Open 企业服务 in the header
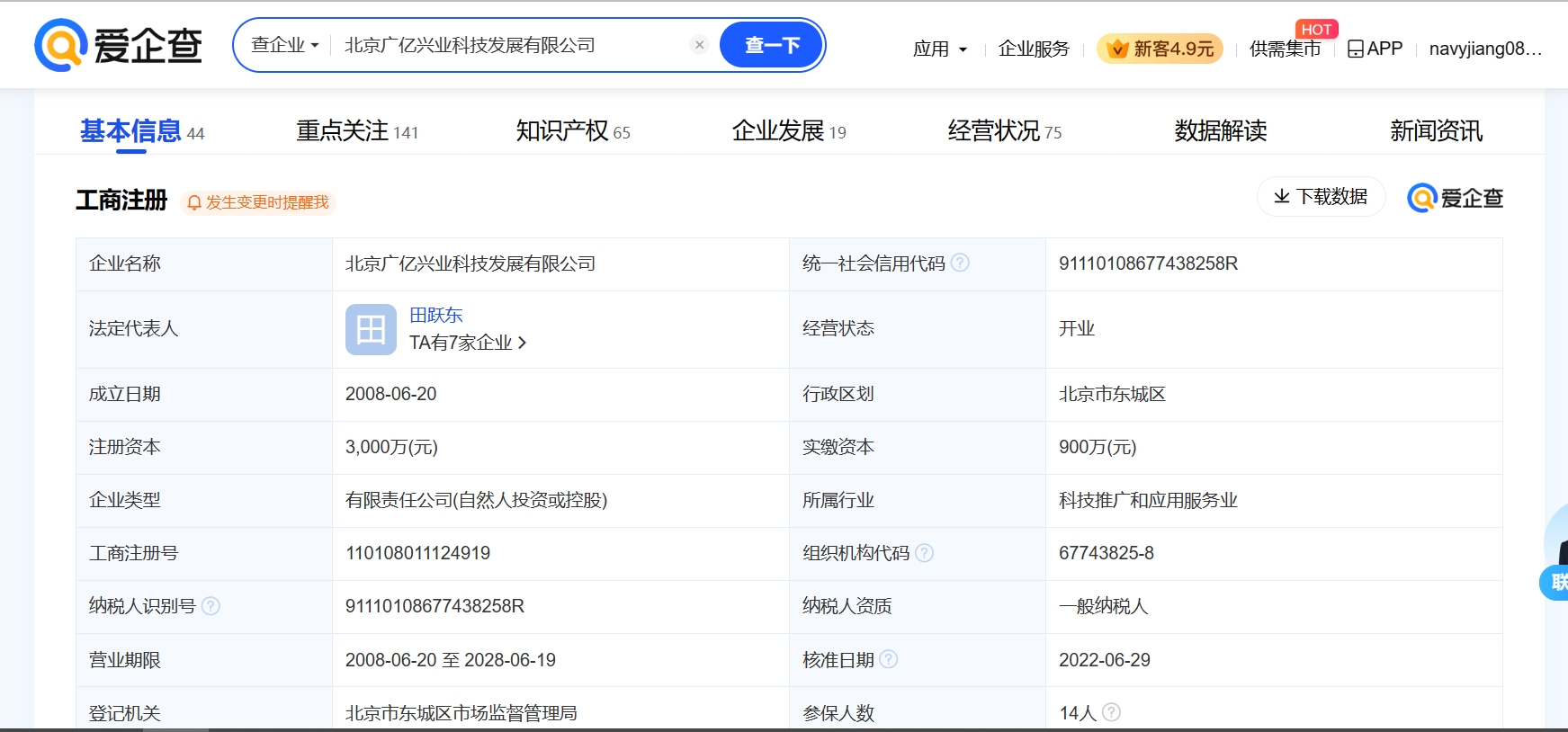This screenshot has width=1568, height=732. [1035, 49]
